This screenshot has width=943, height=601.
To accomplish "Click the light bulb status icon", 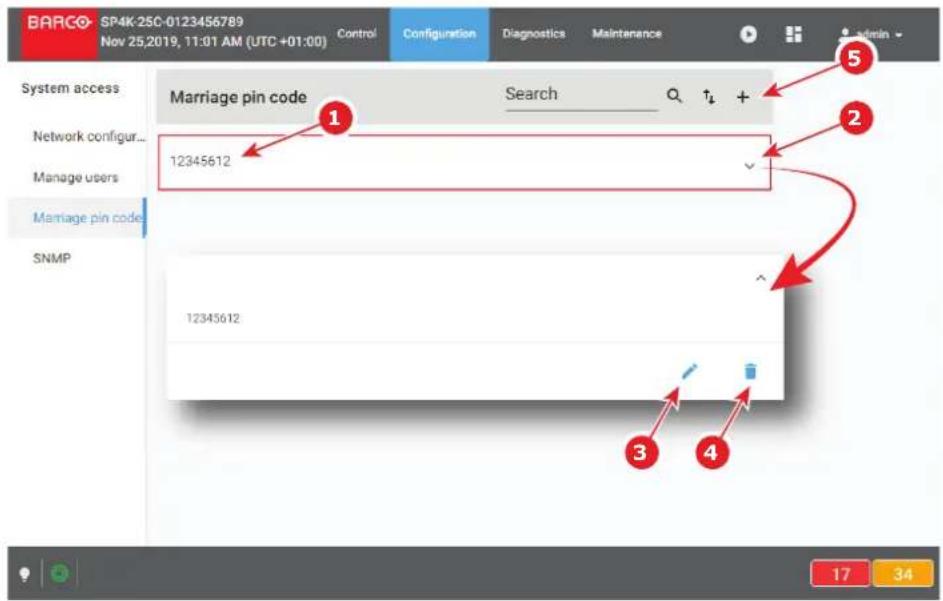I will 24,574.
